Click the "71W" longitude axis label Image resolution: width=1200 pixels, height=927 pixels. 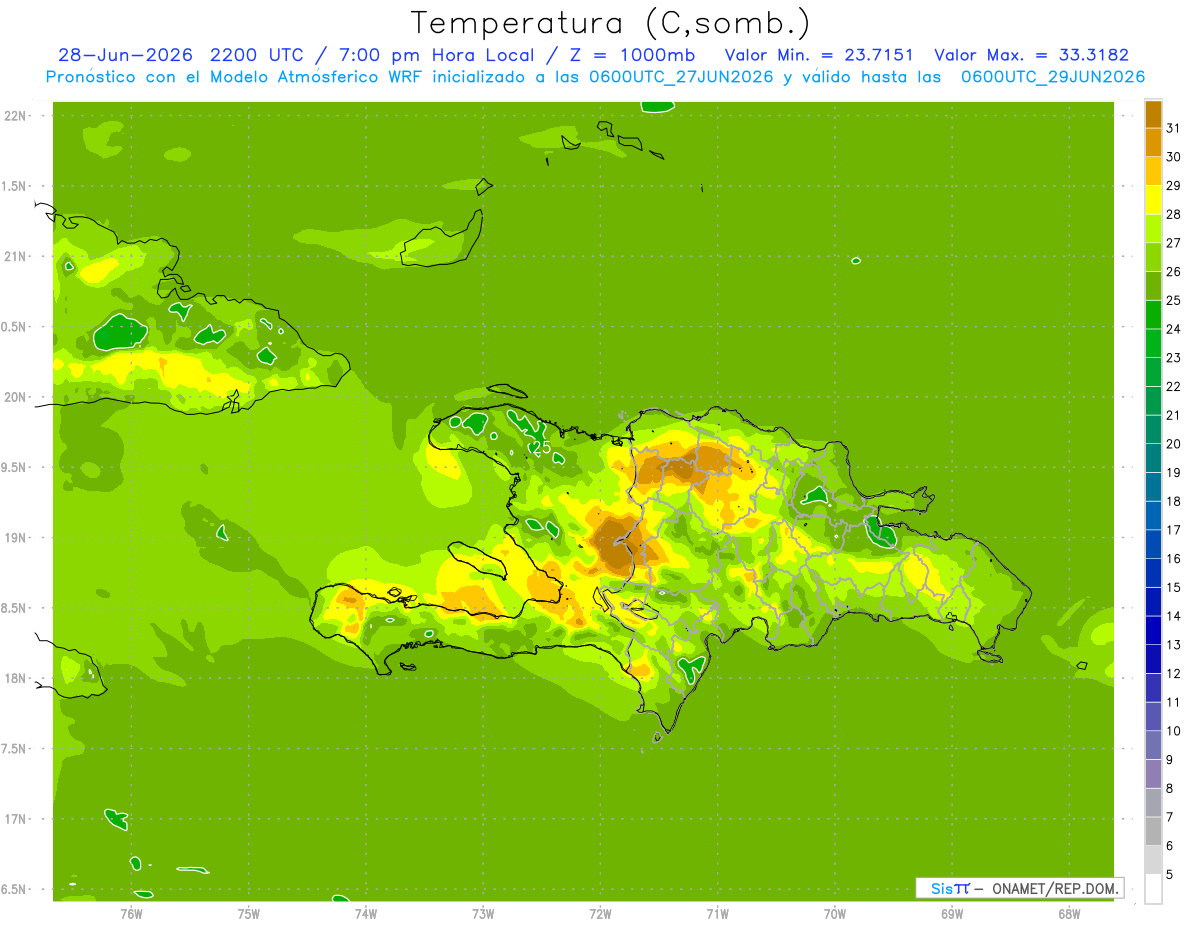717,914
